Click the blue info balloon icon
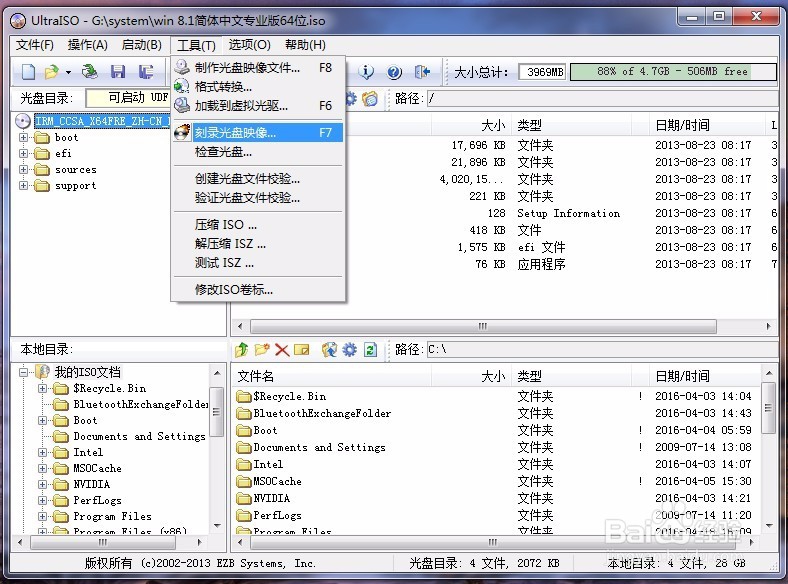The height and width of the screenshot is (584, 788). [366, 72]
